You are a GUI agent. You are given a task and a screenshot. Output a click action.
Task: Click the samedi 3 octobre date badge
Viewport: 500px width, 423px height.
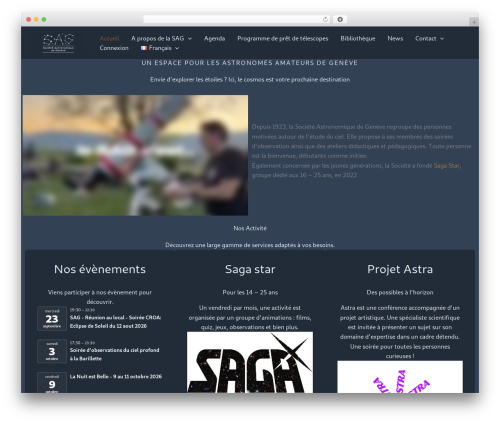[52, 351]
